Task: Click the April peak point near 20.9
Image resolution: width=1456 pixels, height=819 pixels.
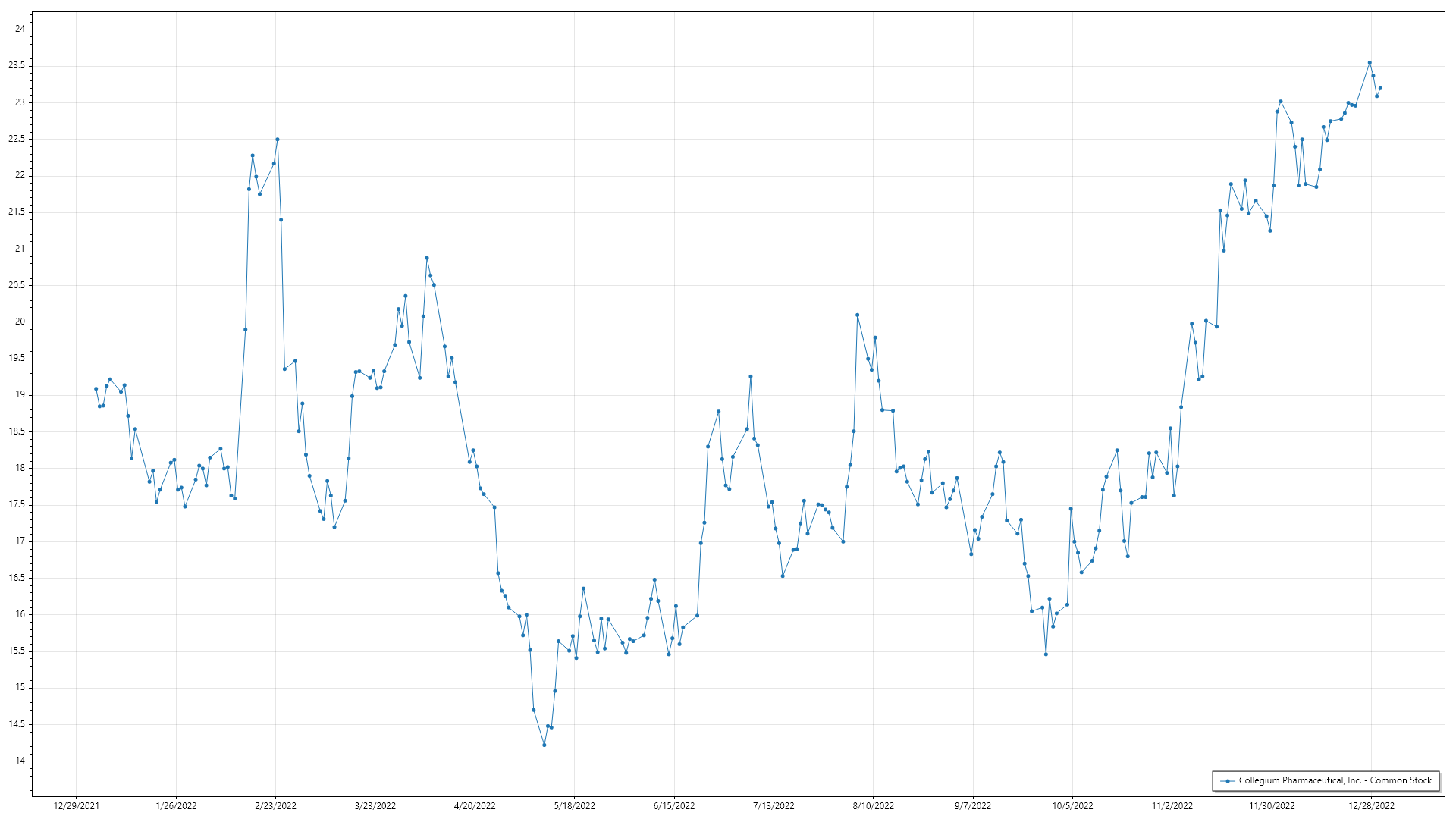Action: [x=427, y=258]
